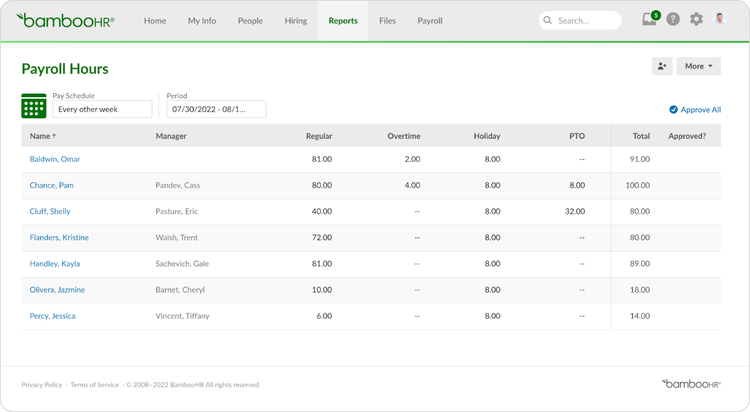Click the add employee icon button
This screenshot has width=750, height=412.
(x=662, y=66)
